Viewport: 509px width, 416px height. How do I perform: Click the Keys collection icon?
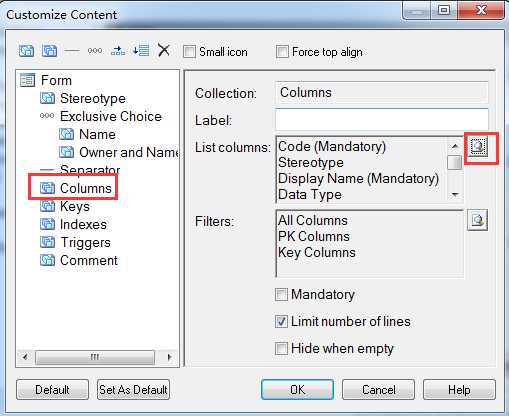click(47, 206)
